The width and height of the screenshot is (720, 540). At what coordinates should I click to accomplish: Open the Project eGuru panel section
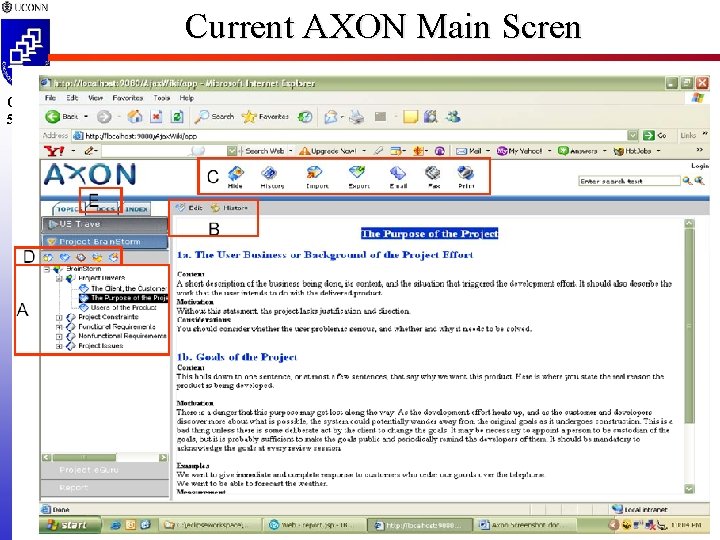(x=105, y=470)
